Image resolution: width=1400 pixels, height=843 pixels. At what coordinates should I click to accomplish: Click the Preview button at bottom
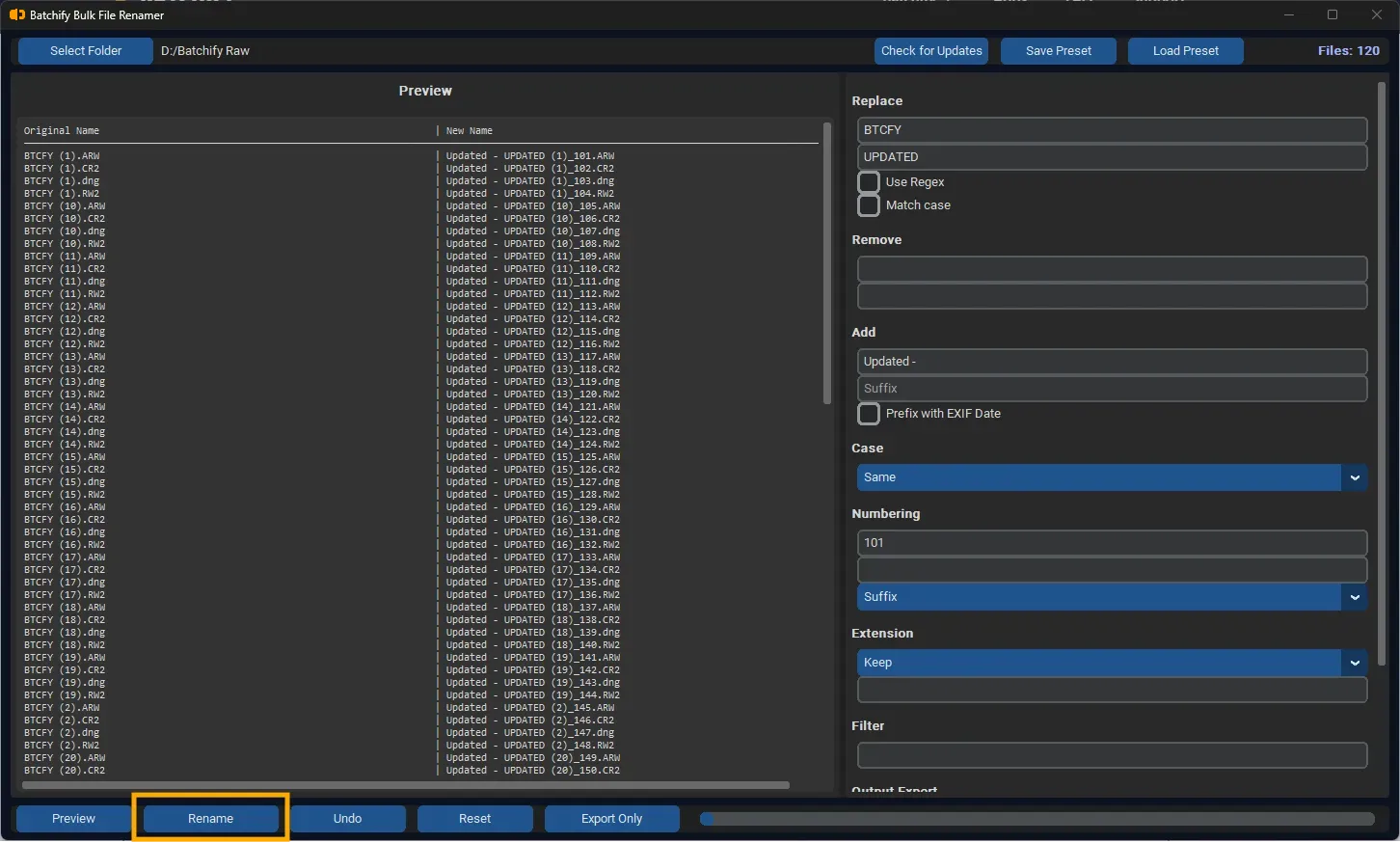click(x=73, y=819)
